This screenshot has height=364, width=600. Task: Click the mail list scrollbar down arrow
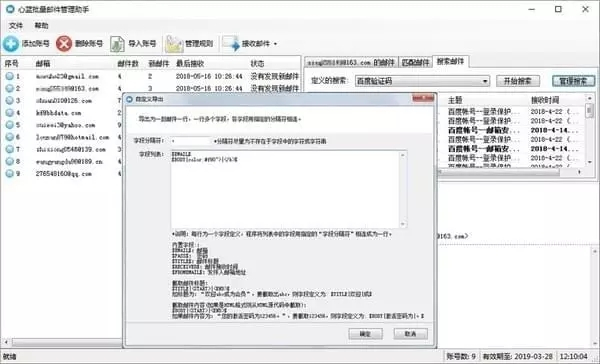pyautogui.click(x=589, y=162)
